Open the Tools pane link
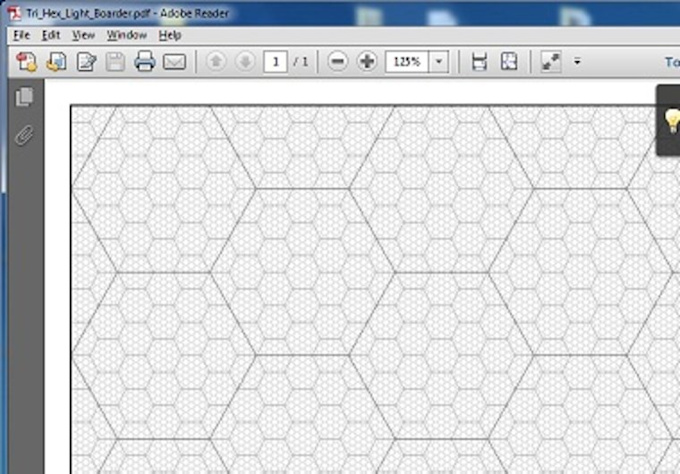This screenshot has width=680, height=474. pyautogui.click(x=672, y=62)
